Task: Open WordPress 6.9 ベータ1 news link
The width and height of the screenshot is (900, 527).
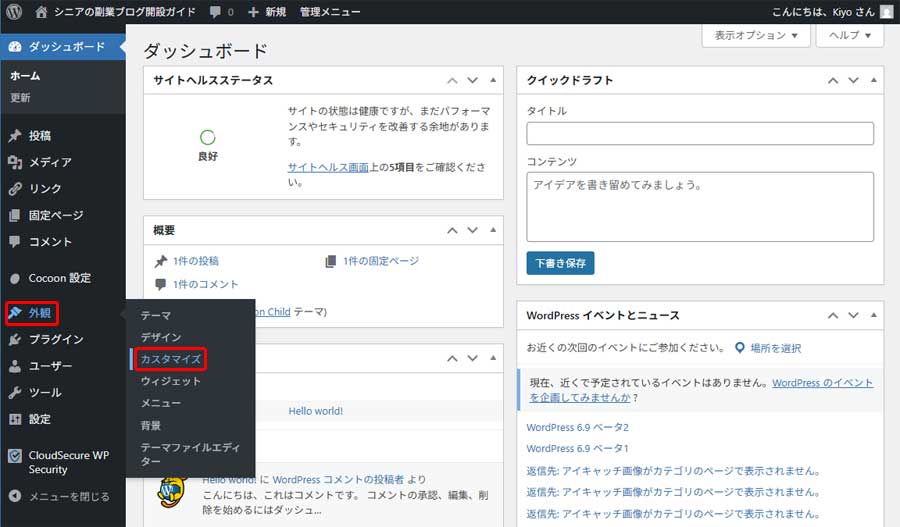Action: (x=577, y=448)
